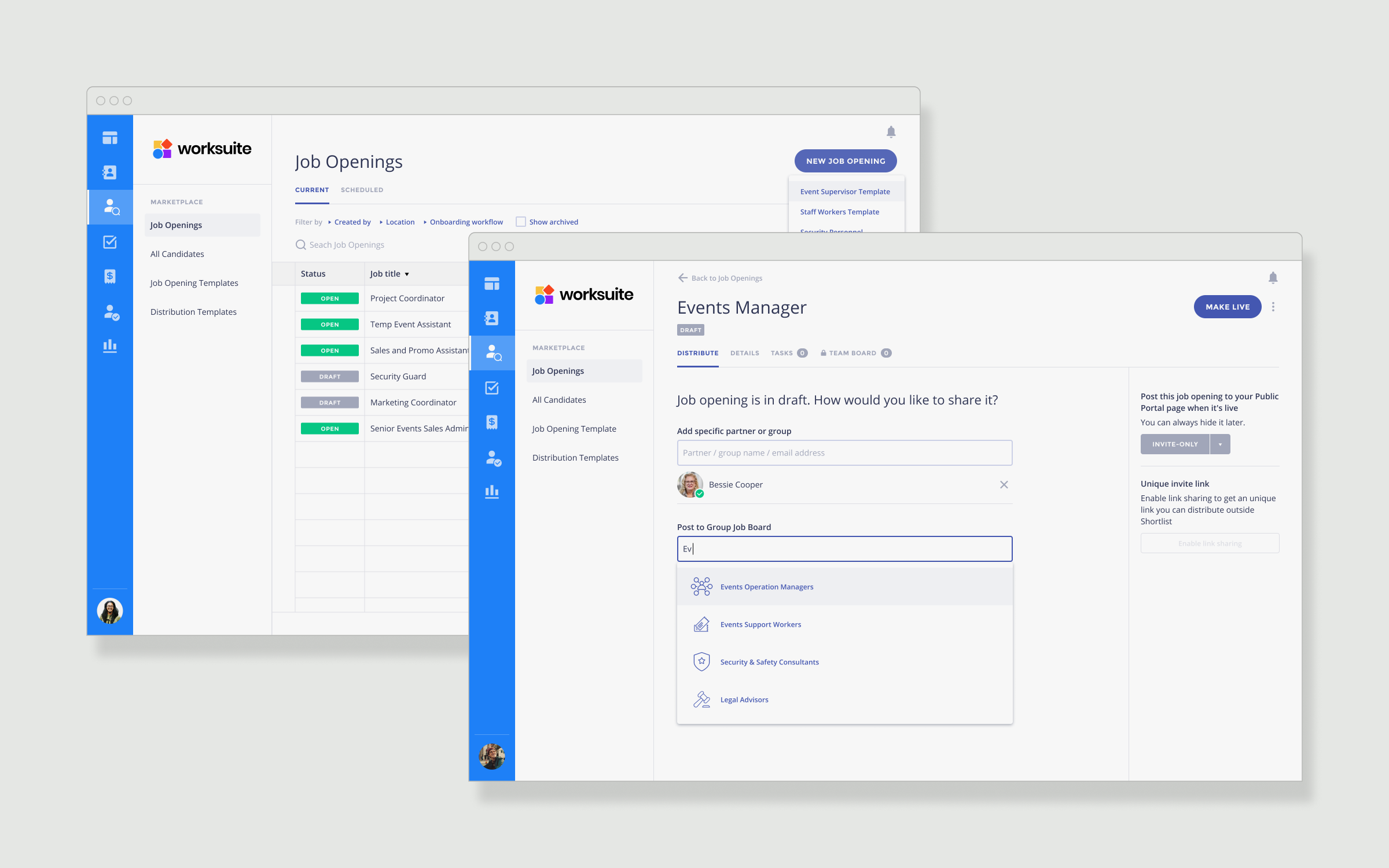Switch to the Details tab
1389x868 pixels.
(744, 353)
